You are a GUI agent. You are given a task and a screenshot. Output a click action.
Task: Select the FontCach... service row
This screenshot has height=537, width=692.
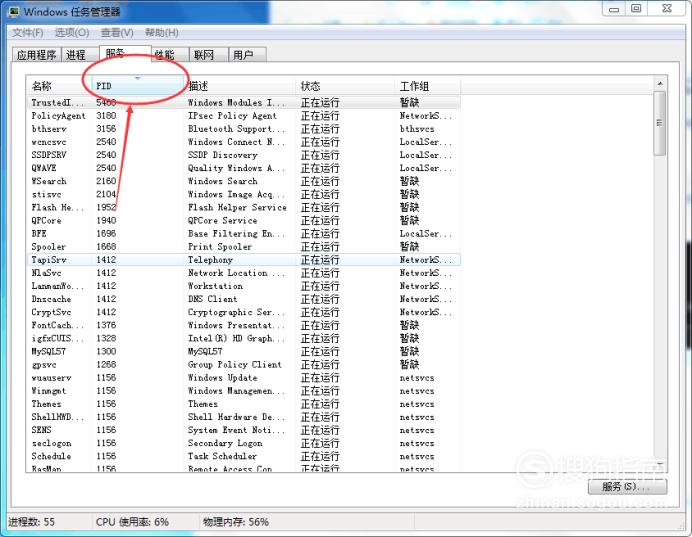pyautogui.click(x=244, y=325)
